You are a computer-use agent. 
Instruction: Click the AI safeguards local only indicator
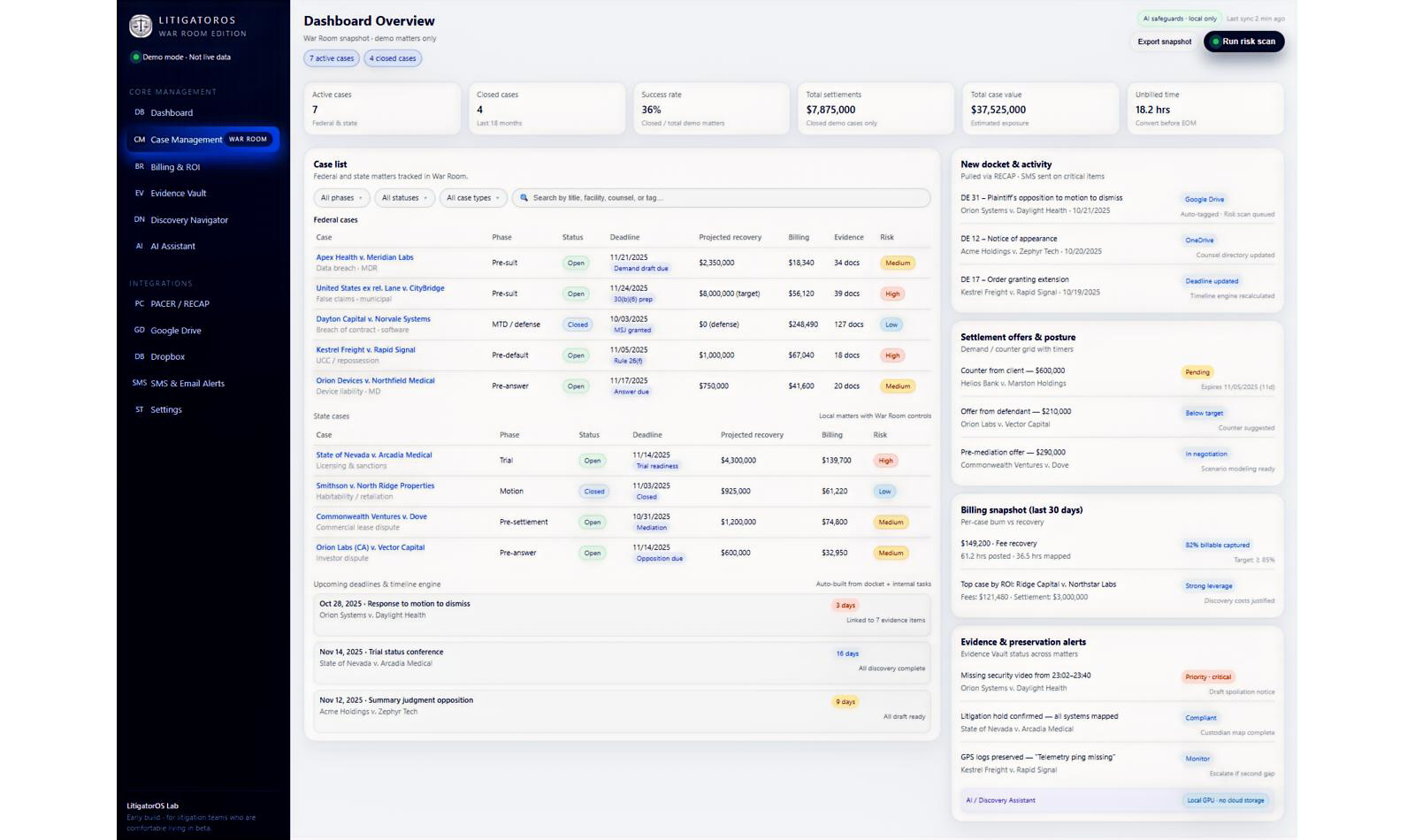click(1179, 18)
